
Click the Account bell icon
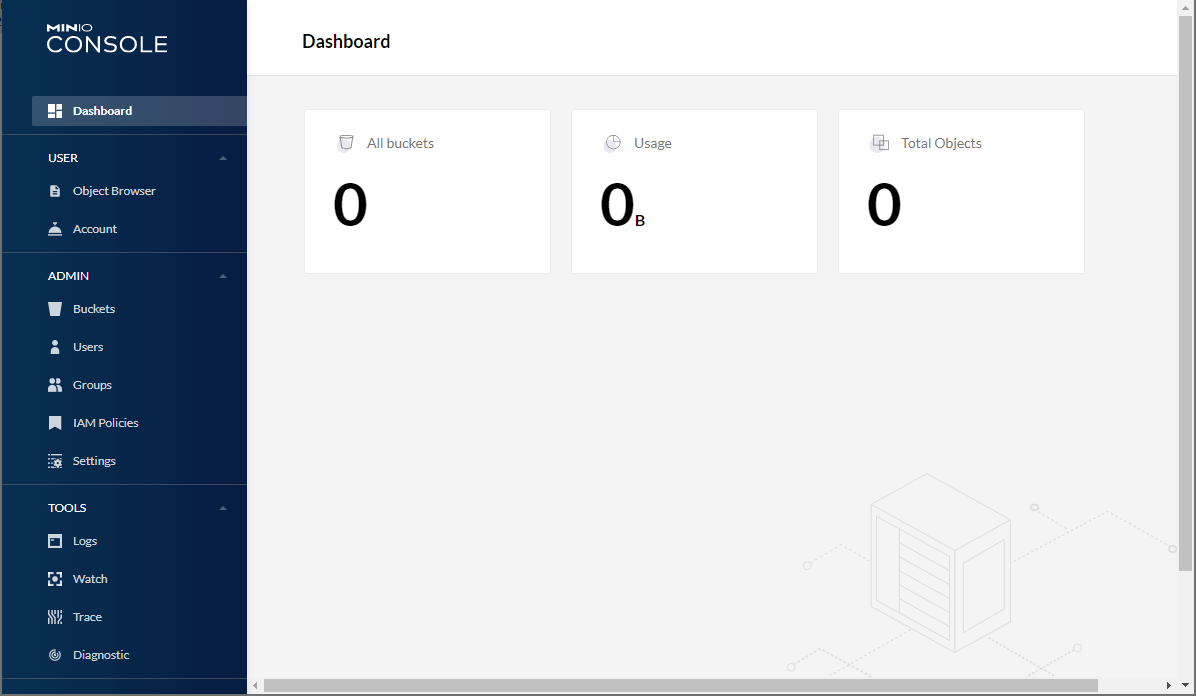click(x=55, y=229)
